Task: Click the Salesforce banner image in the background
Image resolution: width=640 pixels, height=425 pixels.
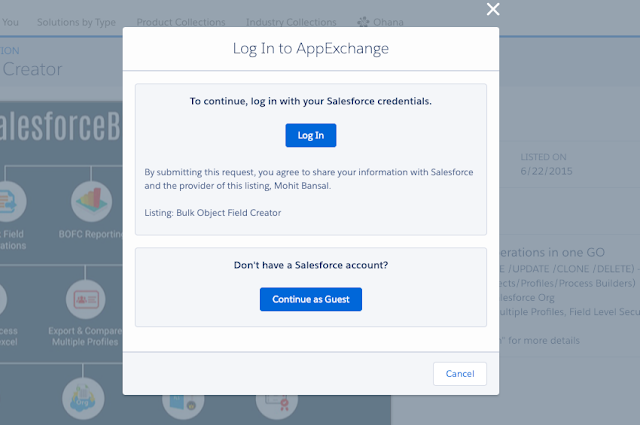Action: click(x=61, y=126)
